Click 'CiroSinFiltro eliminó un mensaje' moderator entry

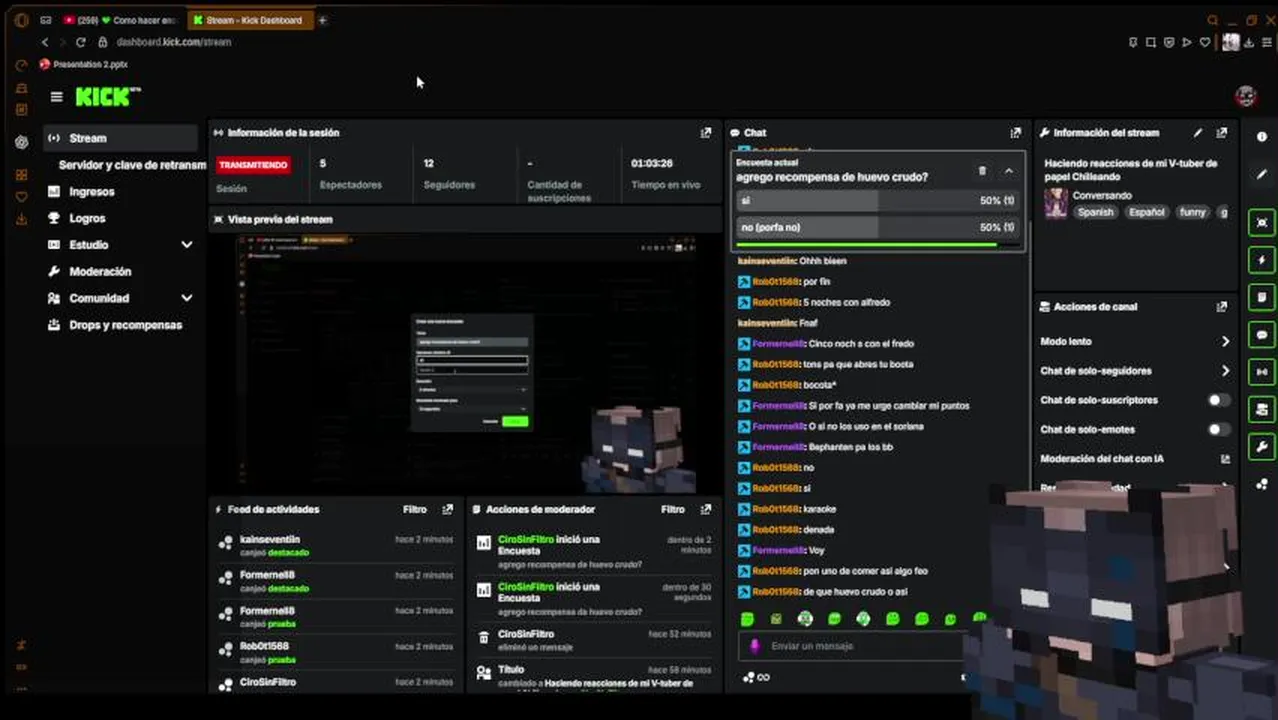(x=593, y=640)
